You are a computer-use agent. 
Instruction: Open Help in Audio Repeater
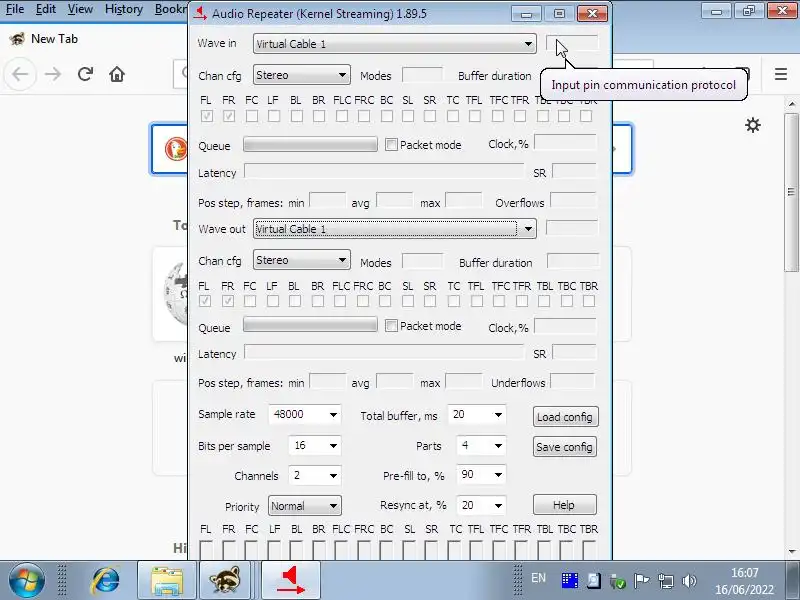coord(565,505)
